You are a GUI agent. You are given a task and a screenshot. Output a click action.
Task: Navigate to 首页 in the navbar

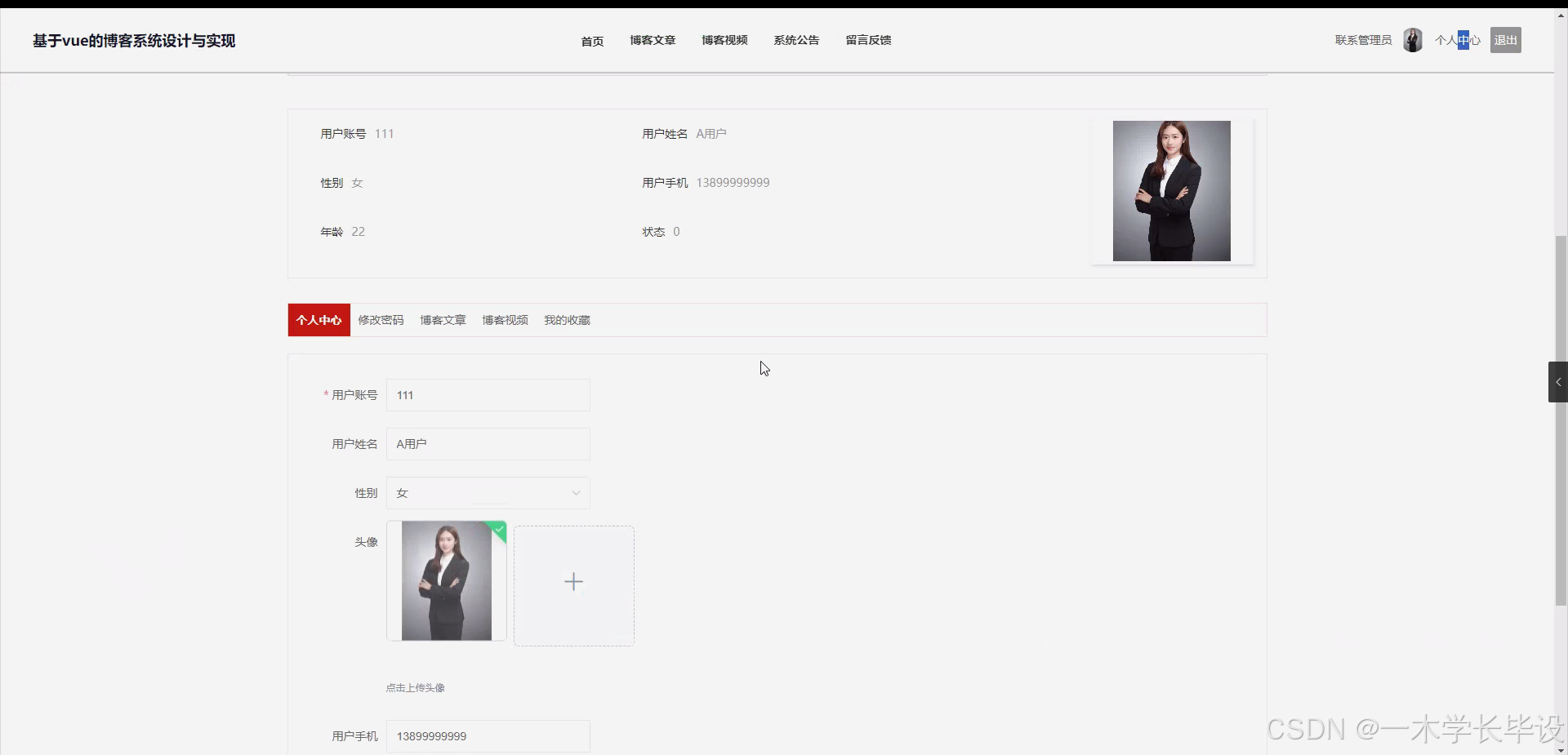(591, 41)
